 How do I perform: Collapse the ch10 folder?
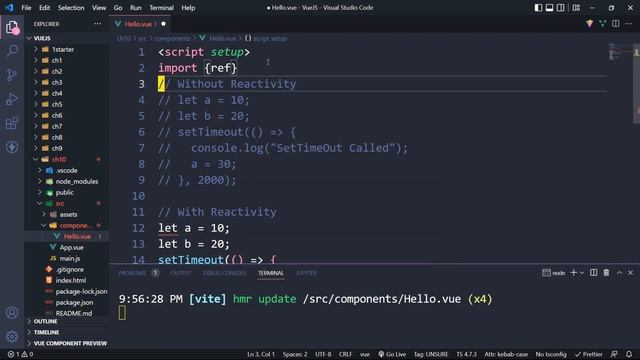click(x=59, y=160)
